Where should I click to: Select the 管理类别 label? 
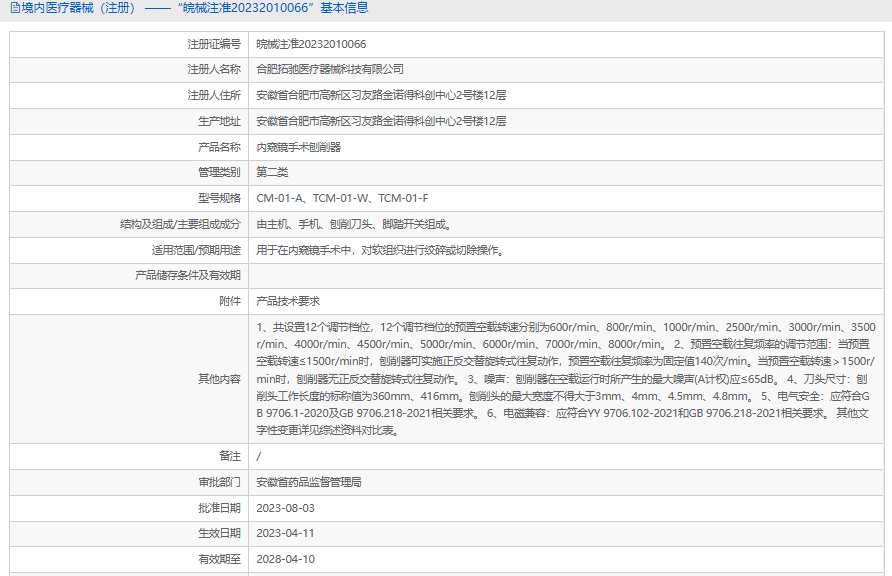(x=220, y=172)
